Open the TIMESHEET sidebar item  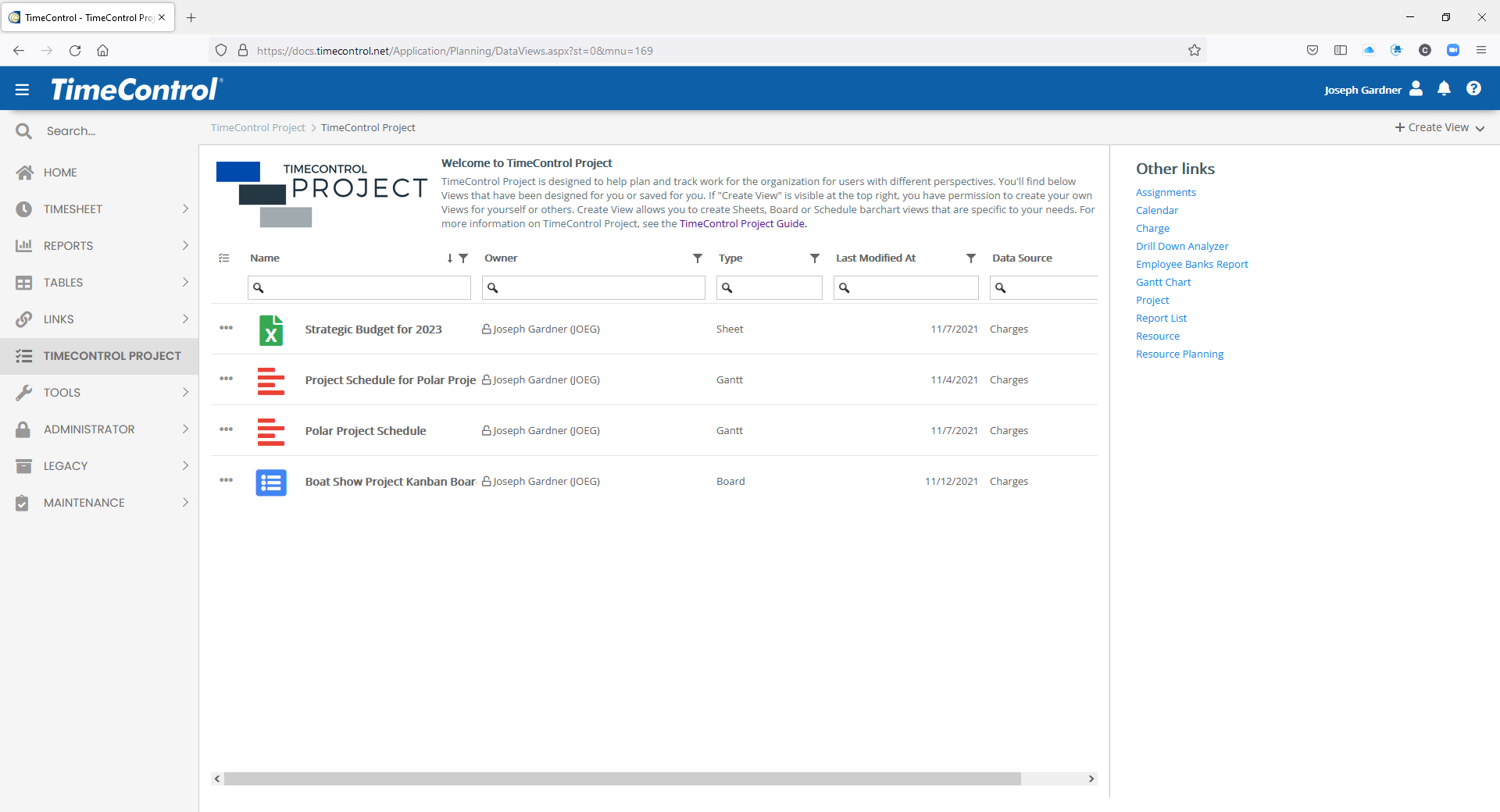coord(99,209)
